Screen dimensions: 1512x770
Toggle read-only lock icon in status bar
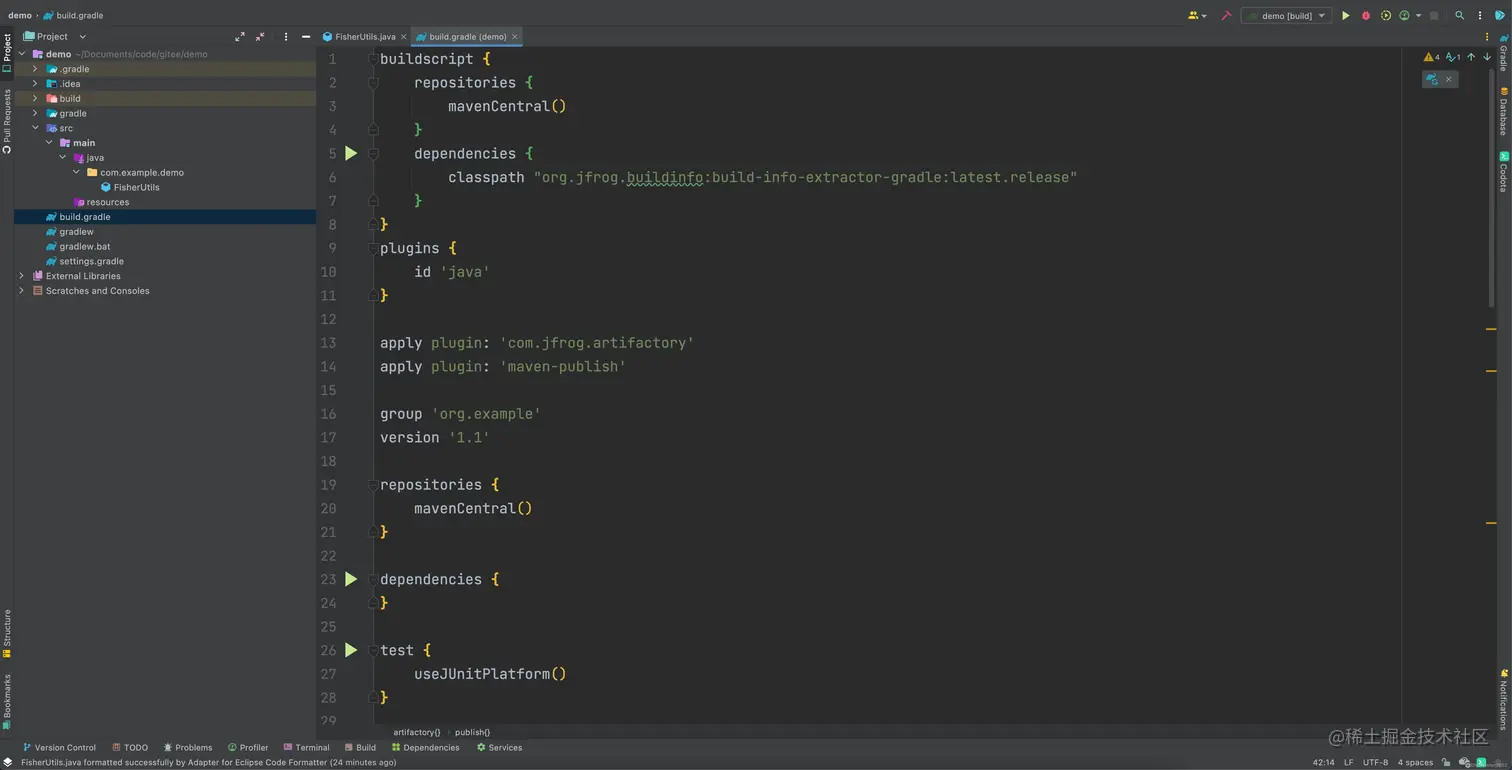tap(1446, 762)
